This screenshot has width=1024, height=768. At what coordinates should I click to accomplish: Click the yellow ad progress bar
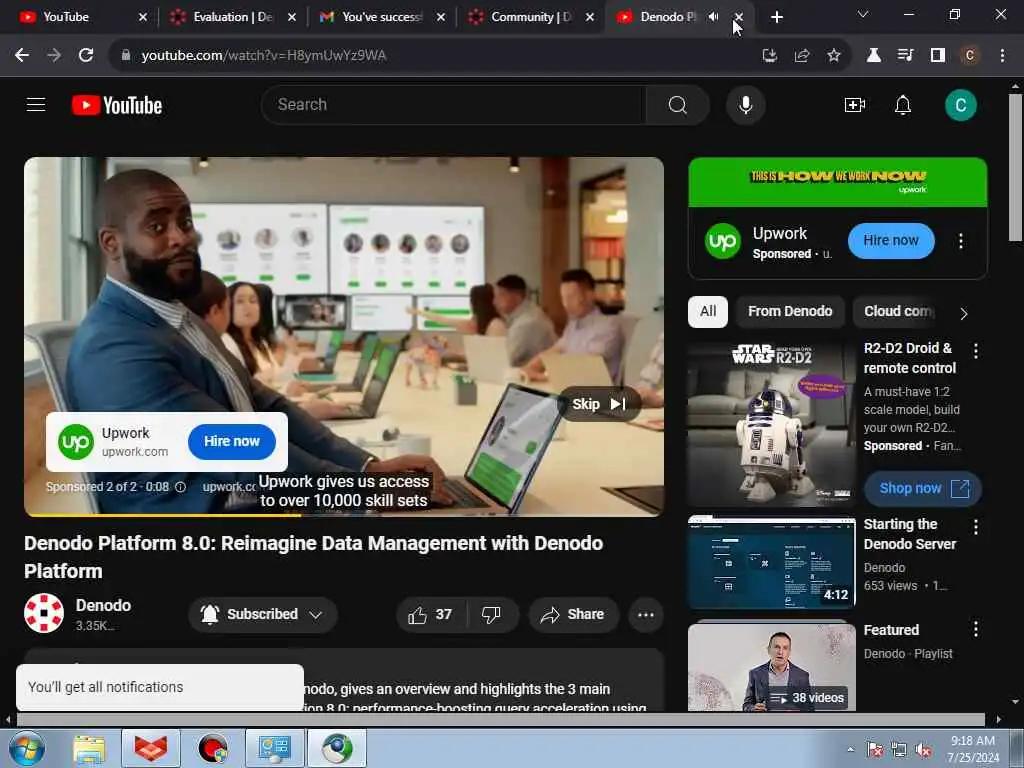162,515
